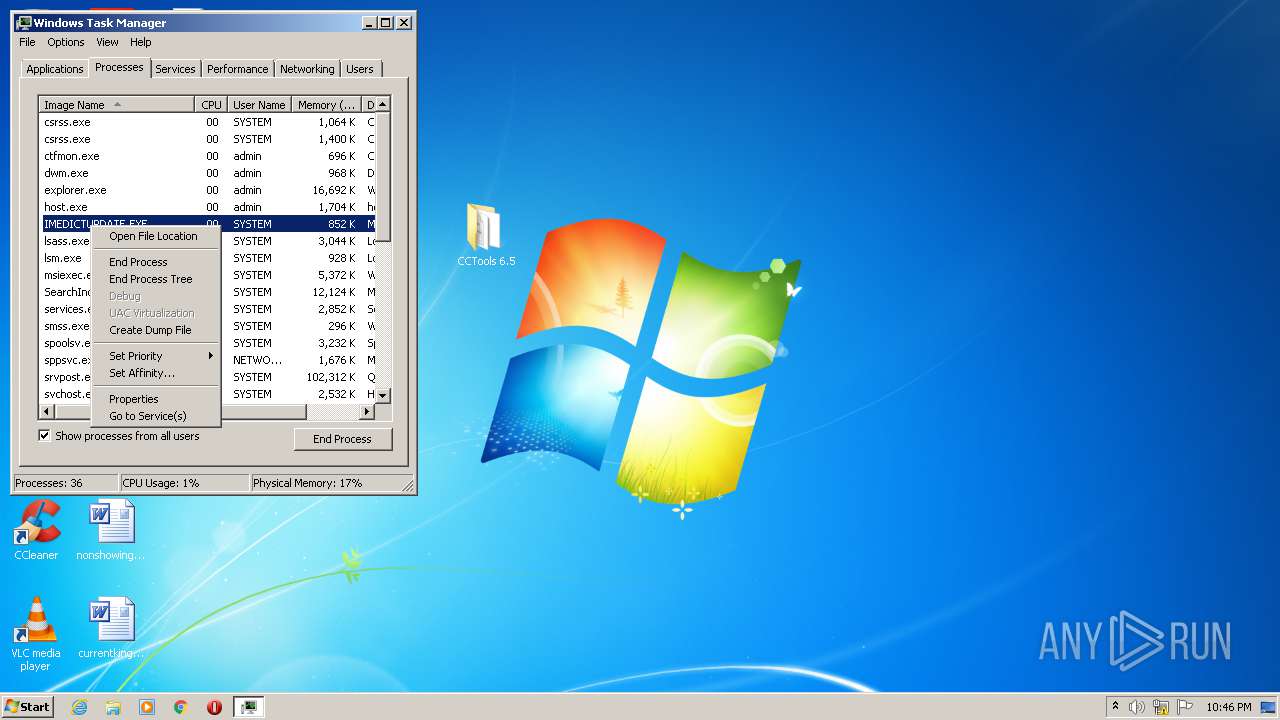Click the 102,312 K memory value
This screenshot has width=1280, height=720.
tap(331, 377)
